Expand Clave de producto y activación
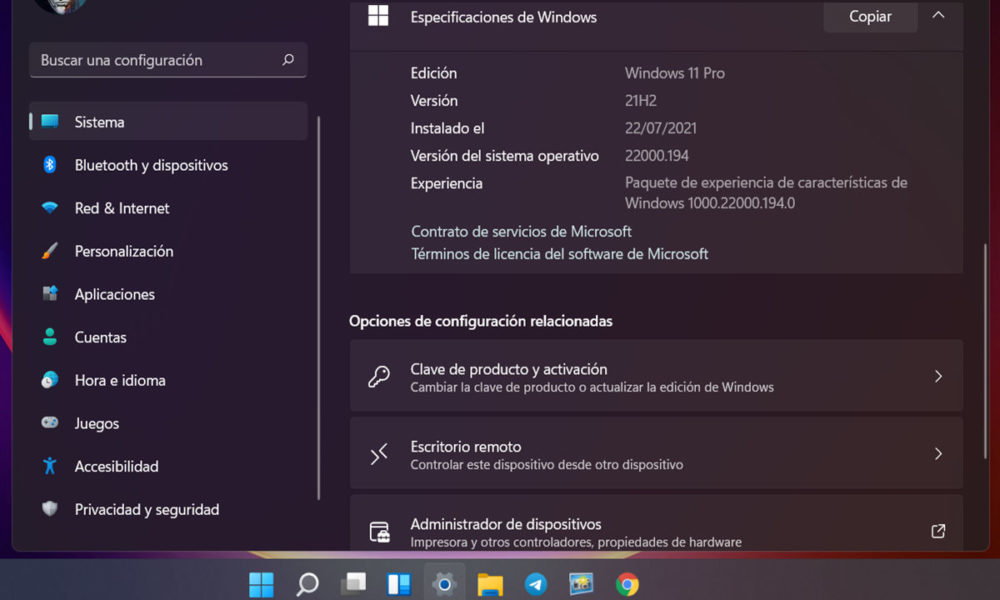The image size is (1000, 600). point(937,376)
